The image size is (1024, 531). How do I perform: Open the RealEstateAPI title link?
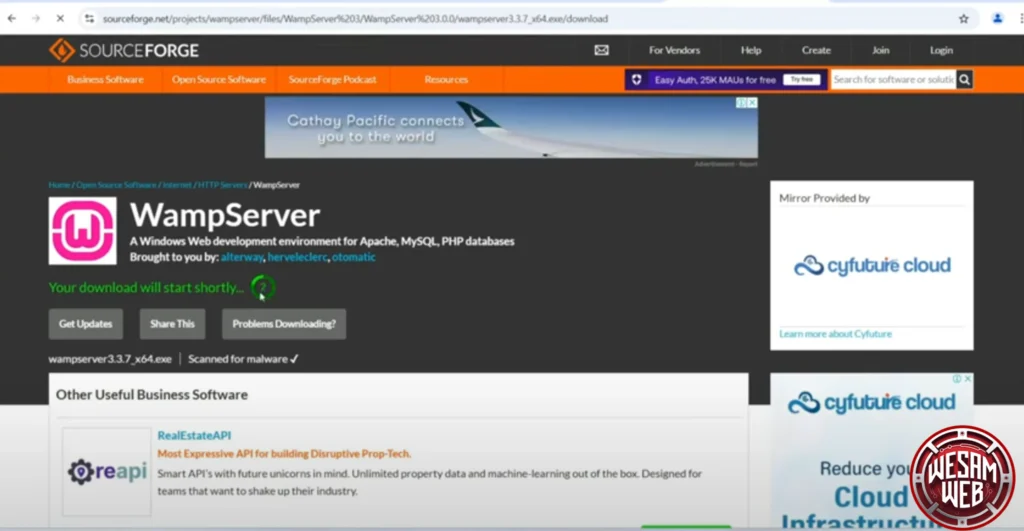[194, 435]
